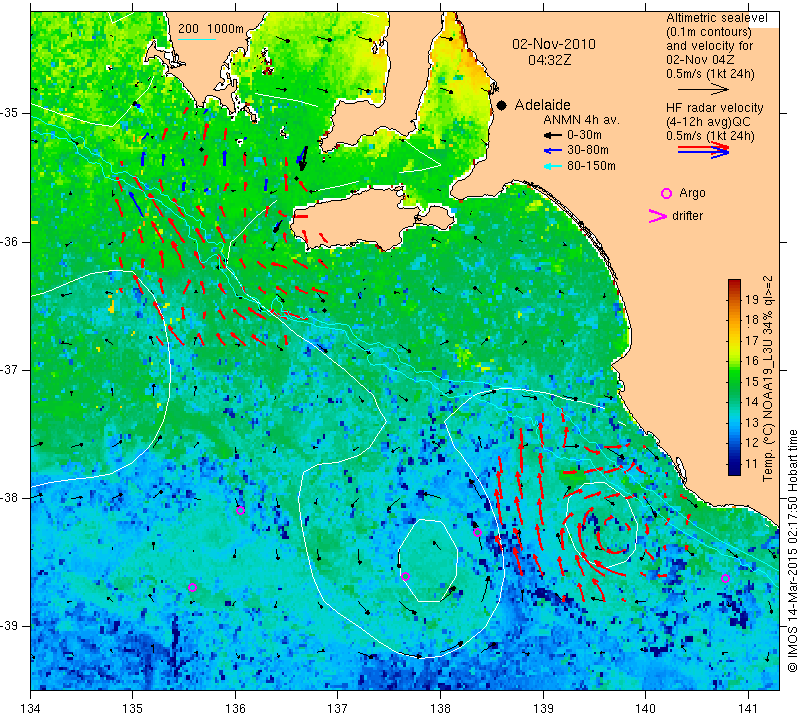Click the '80-150m' depth legend text
This screenshot has width=800, height=720.
(x=591, y=166)
